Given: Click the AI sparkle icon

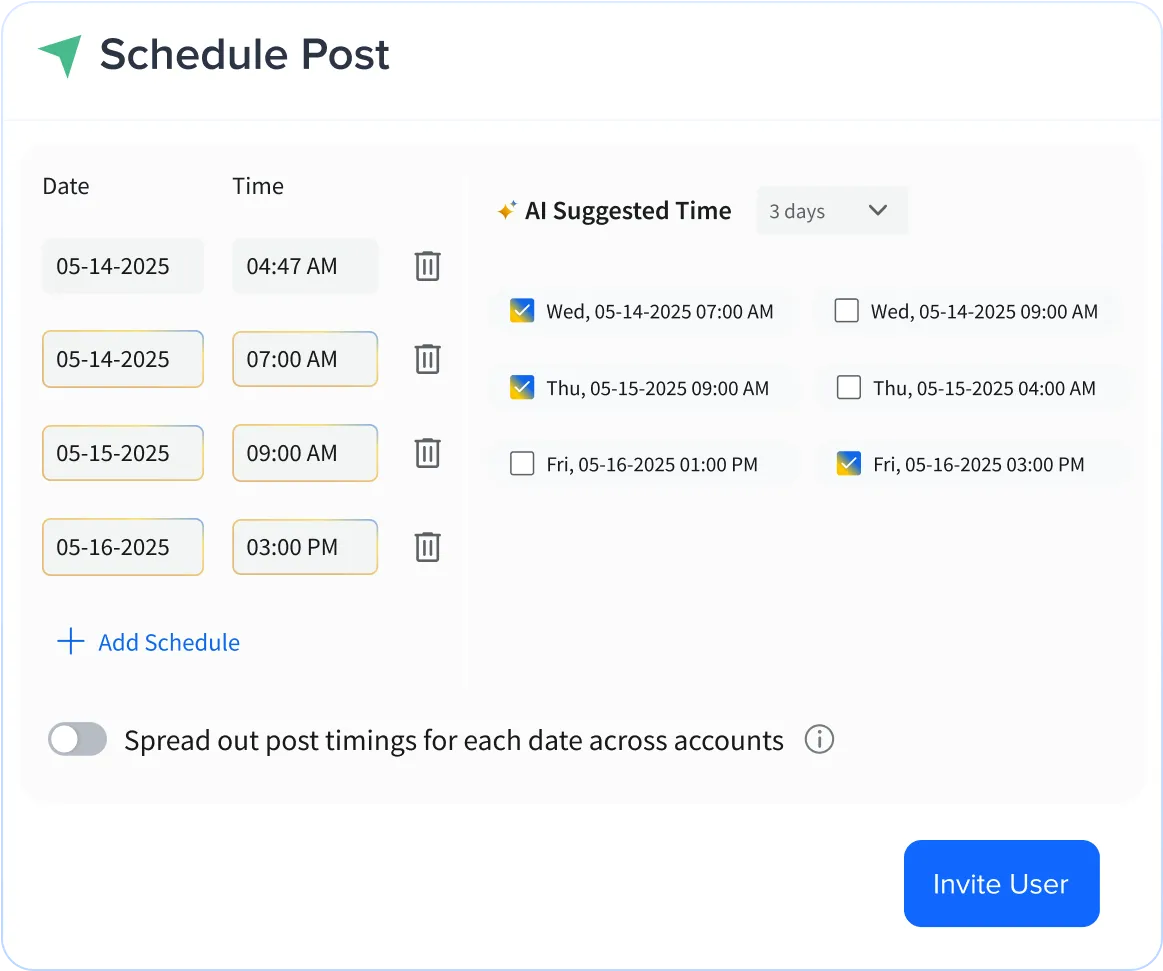Looking at the screenshot, I should click(506, 211).
